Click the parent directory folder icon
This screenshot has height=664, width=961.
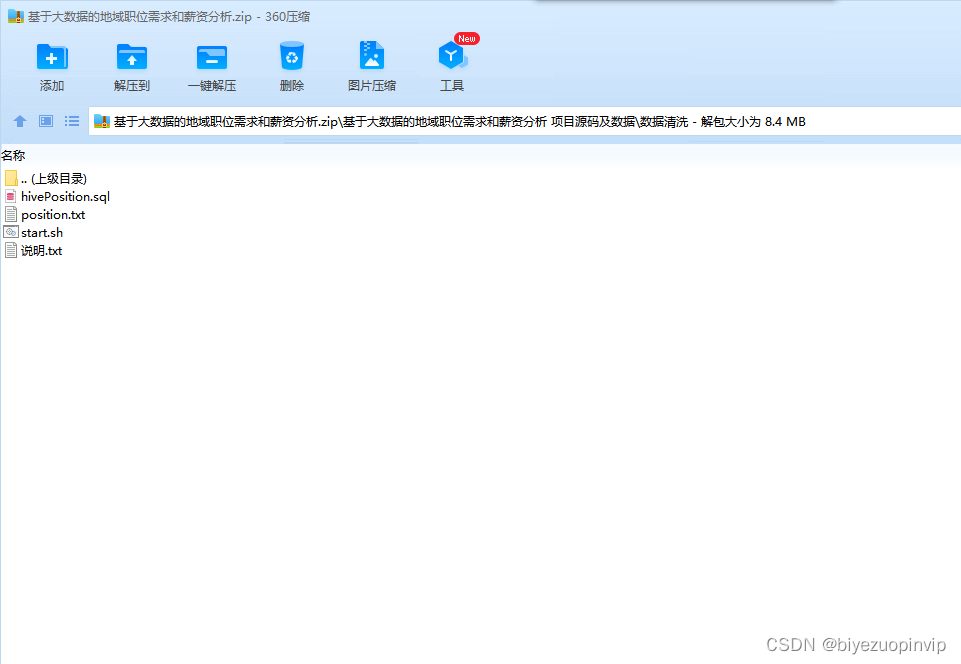[x=10, y=178]
